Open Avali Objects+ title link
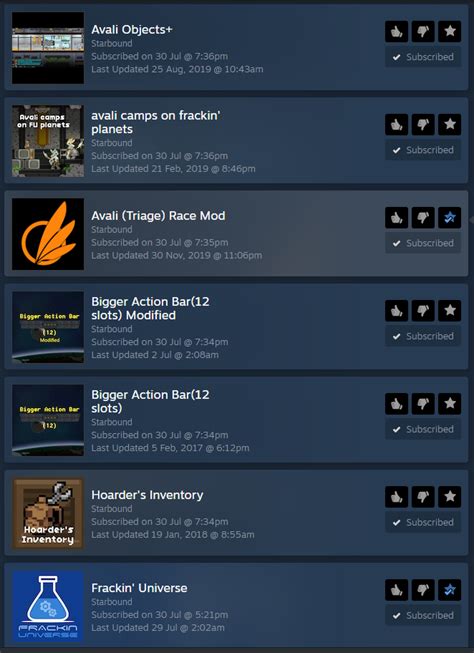Viewport: 474px width, 653px height. (x=132, y=30)
